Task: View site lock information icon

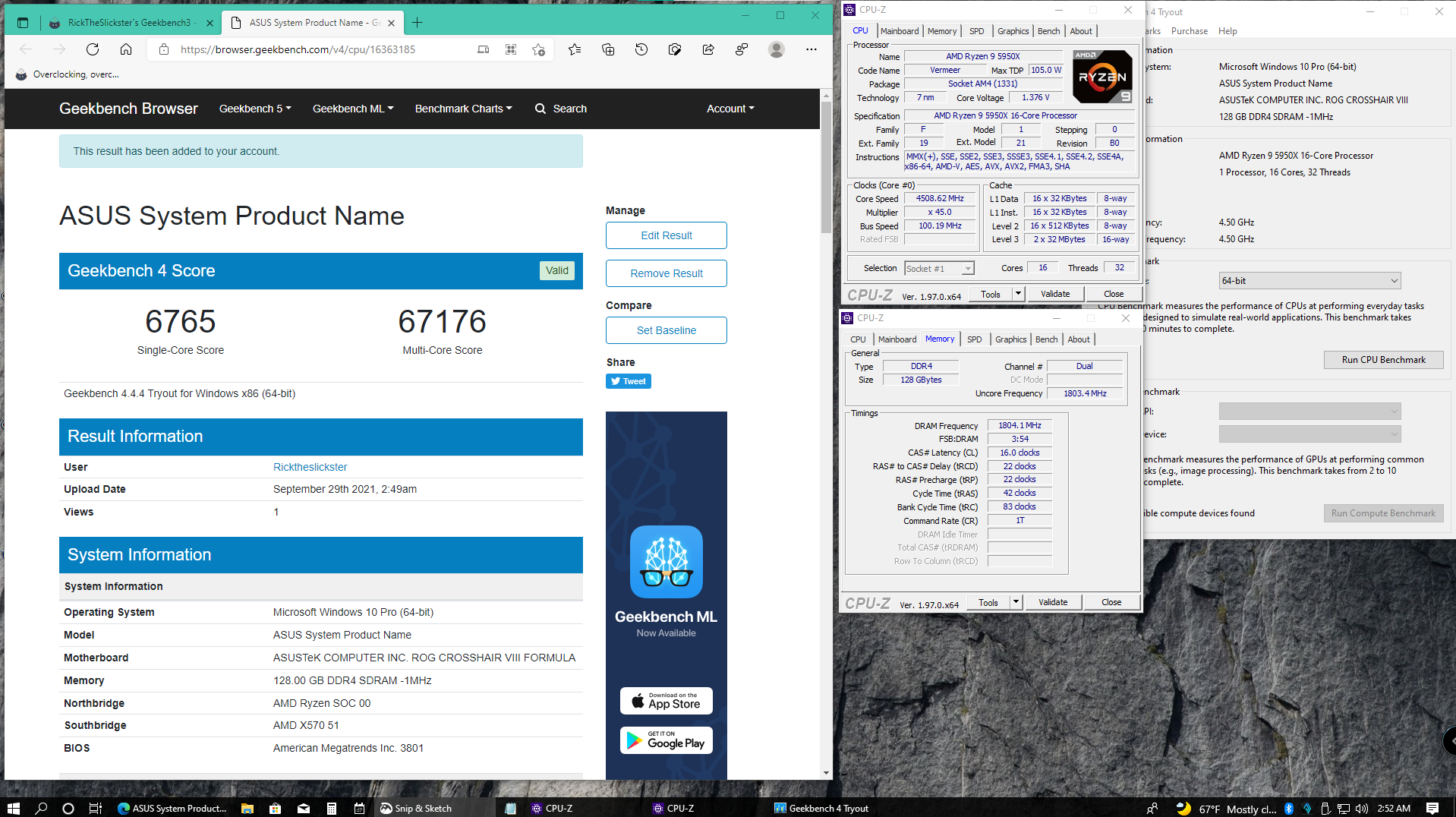Action: (x=163, y=49)
